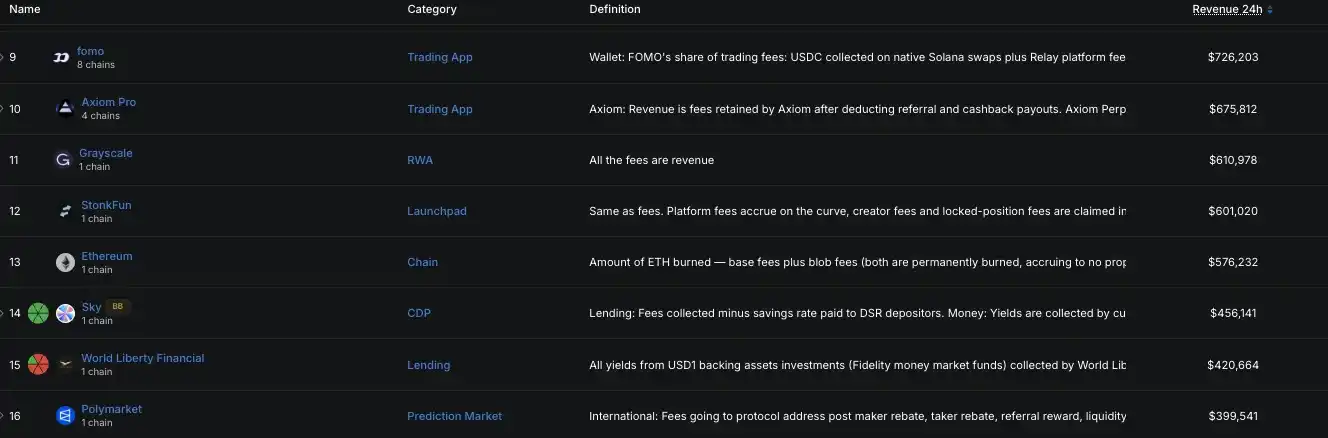Open the StonkFun protocol link
Viewport: 1328px width, 438px height.
[x=106, y=205]
